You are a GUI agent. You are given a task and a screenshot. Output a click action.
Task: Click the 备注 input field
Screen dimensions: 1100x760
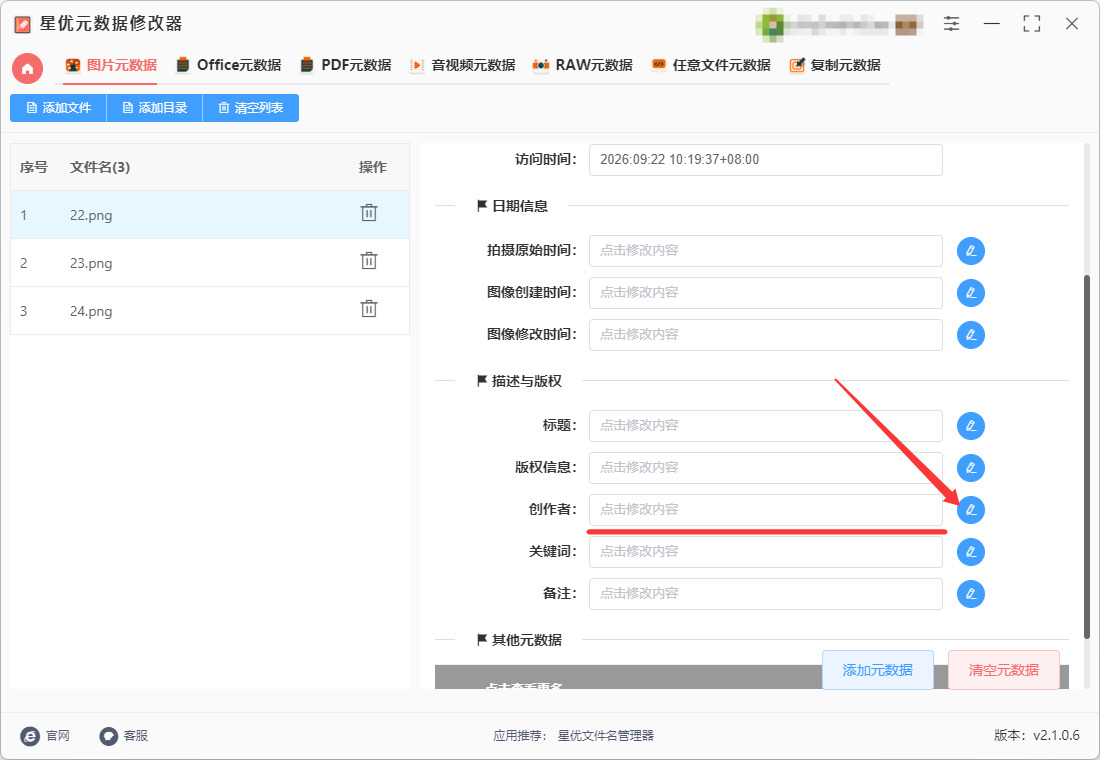tap(765, 594)
